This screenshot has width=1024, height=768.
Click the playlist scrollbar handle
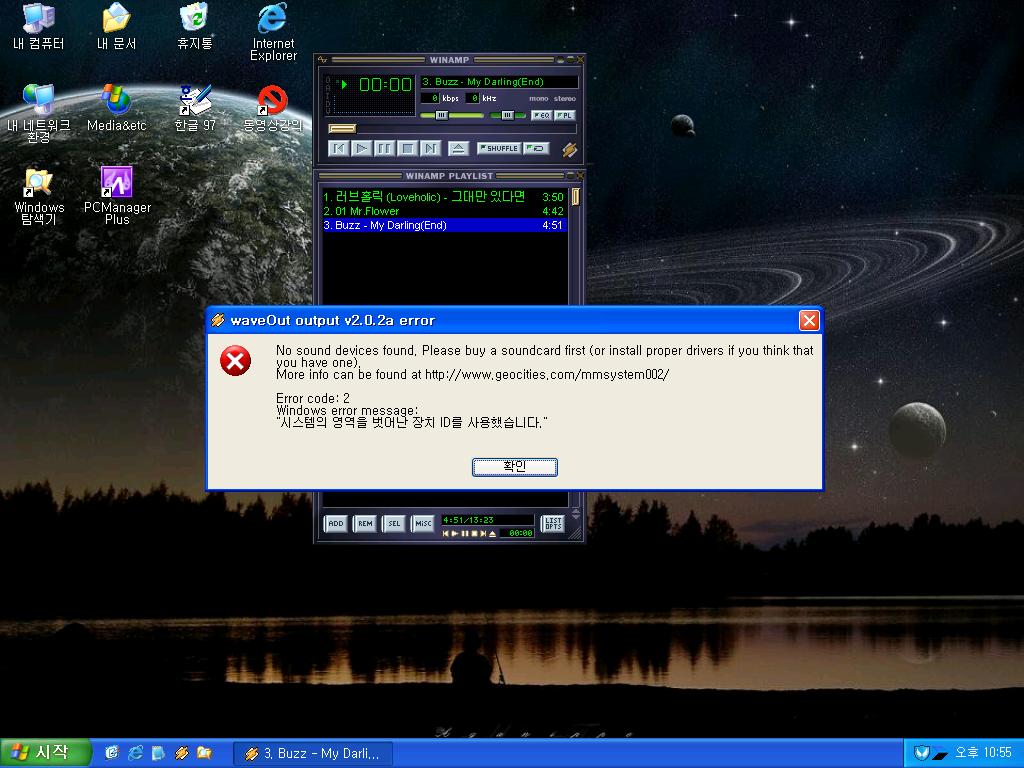coord(575,197)
